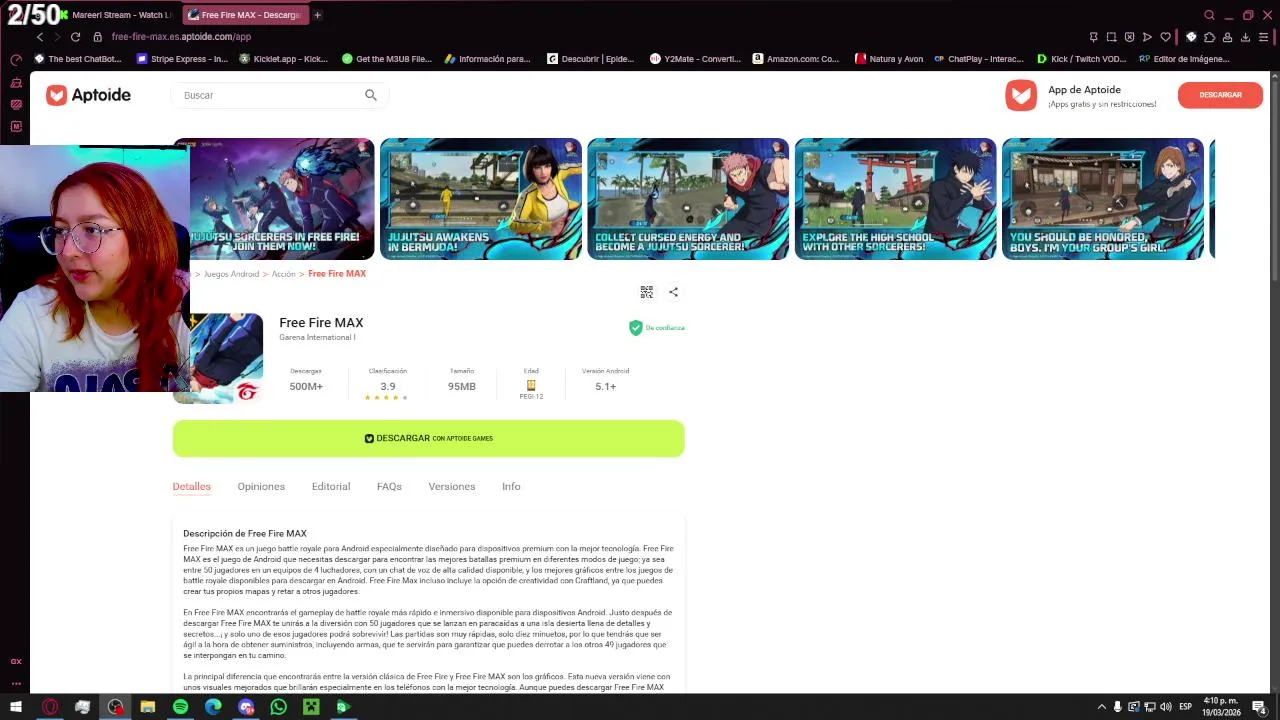Click the address bar URL
The image size is (1280, 720).
pos(181,37)
